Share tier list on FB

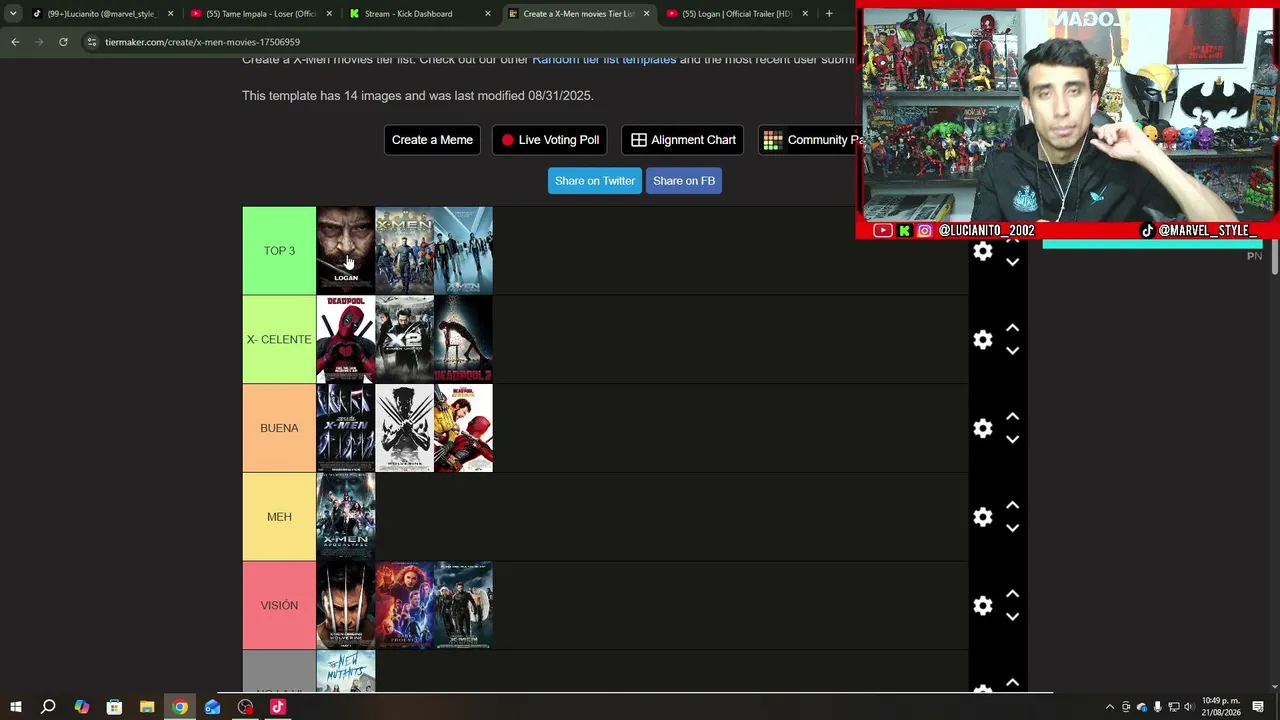(684, 181)
